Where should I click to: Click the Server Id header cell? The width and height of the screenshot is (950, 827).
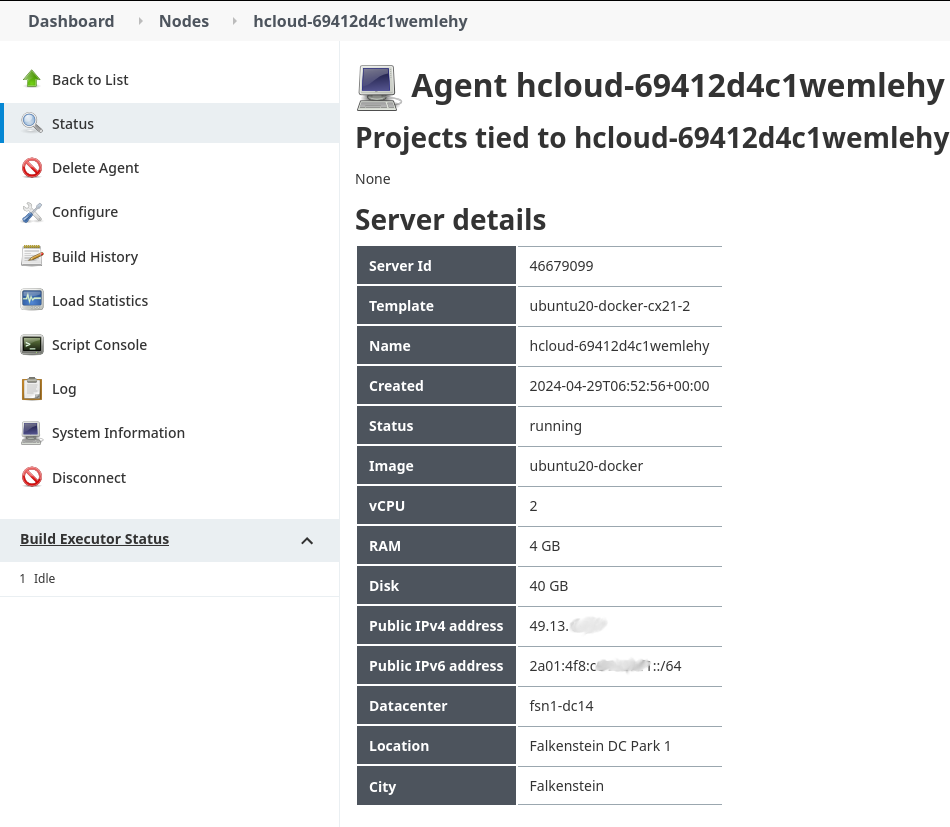coord(436,265)
